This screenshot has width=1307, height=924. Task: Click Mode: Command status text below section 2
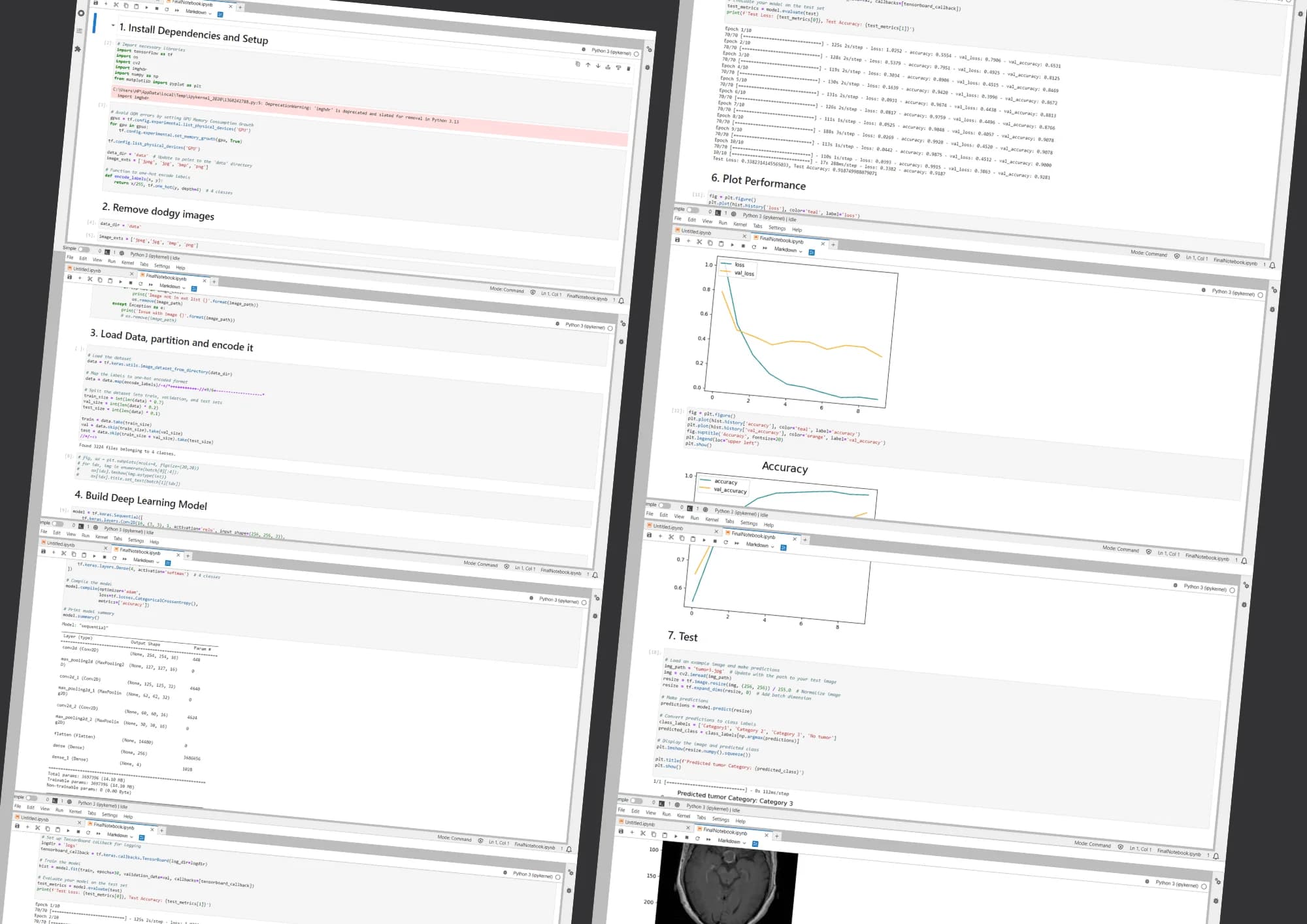pyautogui.click(x=506, y=289)
